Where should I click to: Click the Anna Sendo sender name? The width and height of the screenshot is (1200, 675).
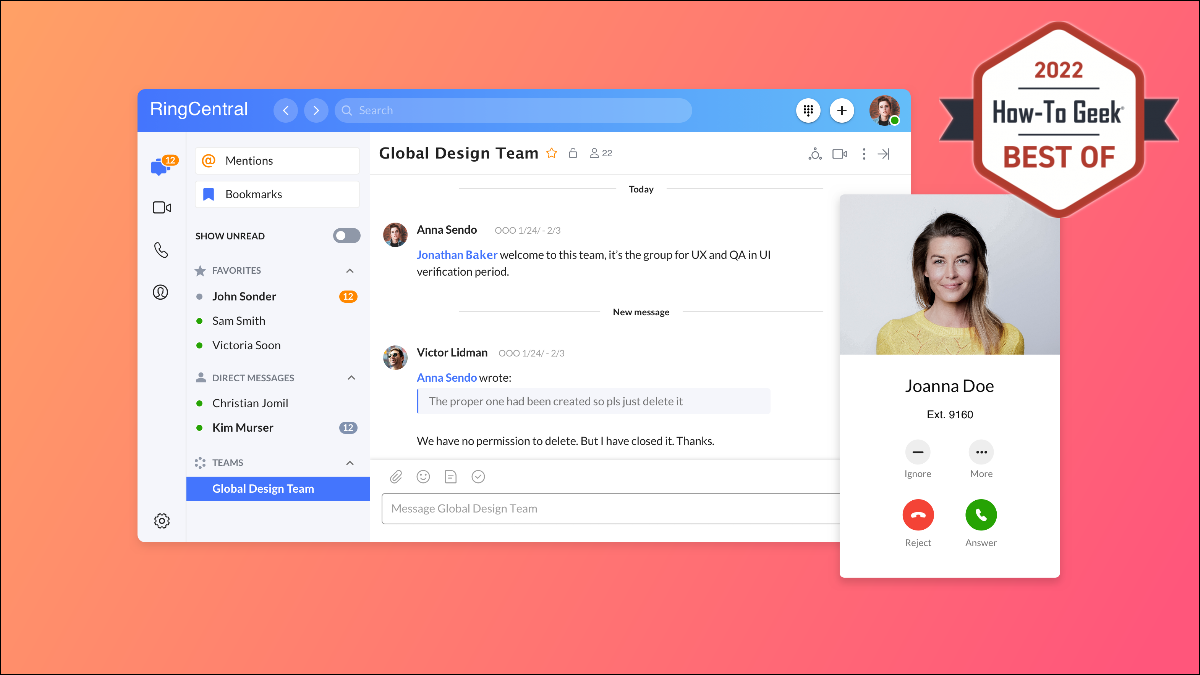[x=447, y=230]
